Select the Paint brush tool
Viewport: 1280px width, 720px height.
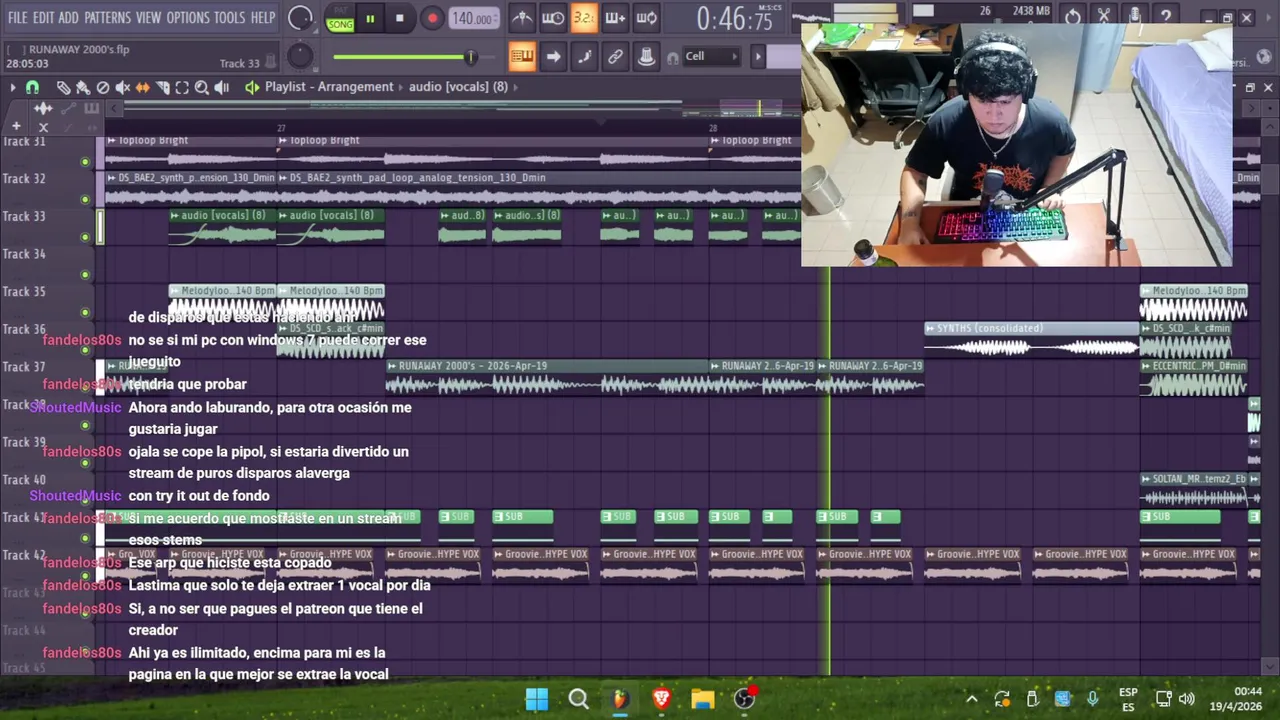click(83, 88)
